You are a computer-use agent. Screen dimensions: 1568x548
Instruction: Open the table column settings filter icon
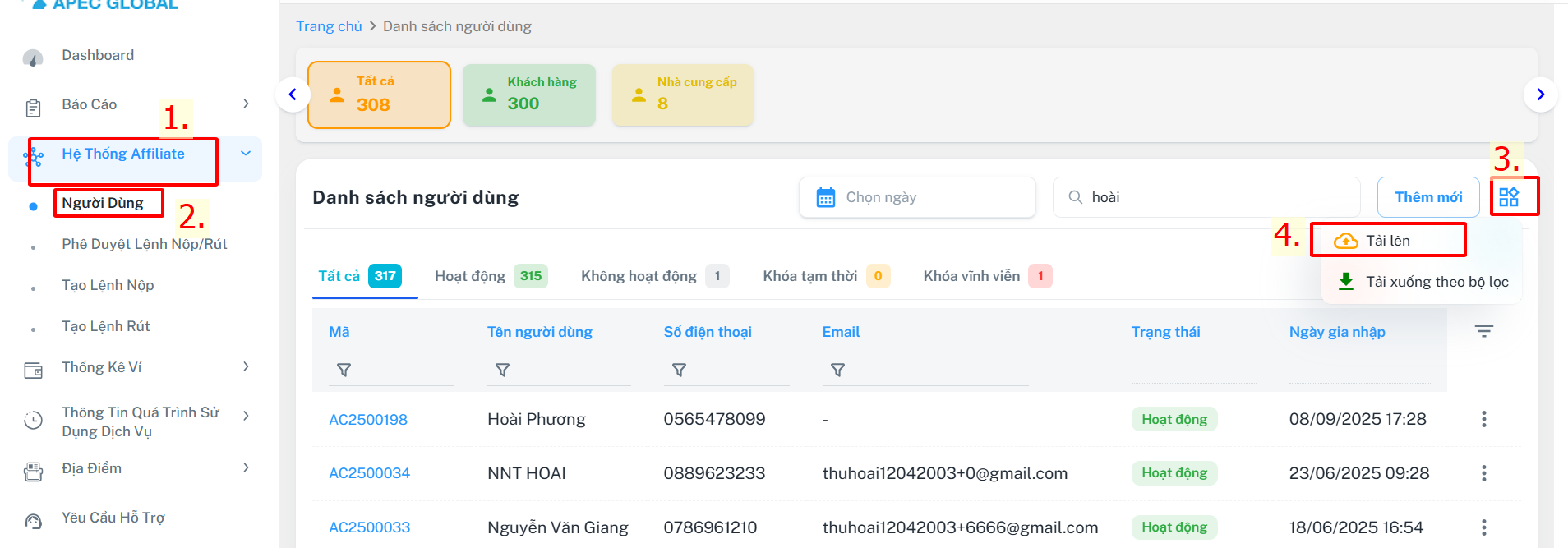[x=1483, y=331]
